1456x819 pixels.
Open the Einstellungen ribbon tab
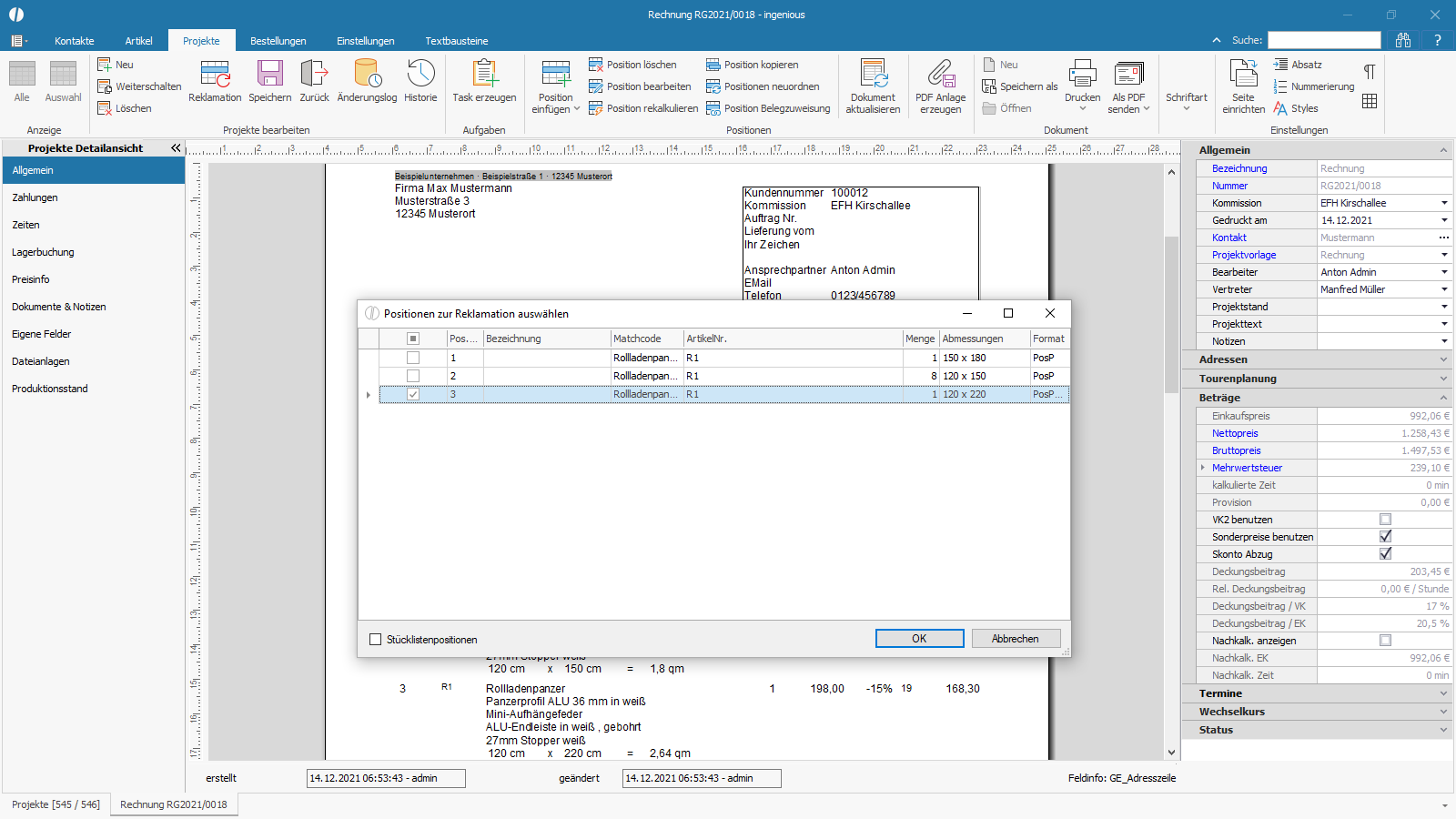pyautogui.click(x=366, y=41)
